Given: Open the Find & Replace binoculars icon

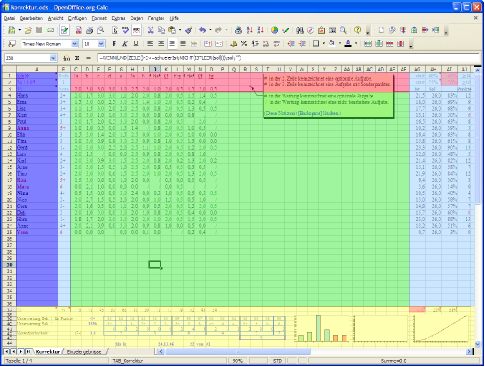Looking at the screenshot, I should (x=300, y=30).
